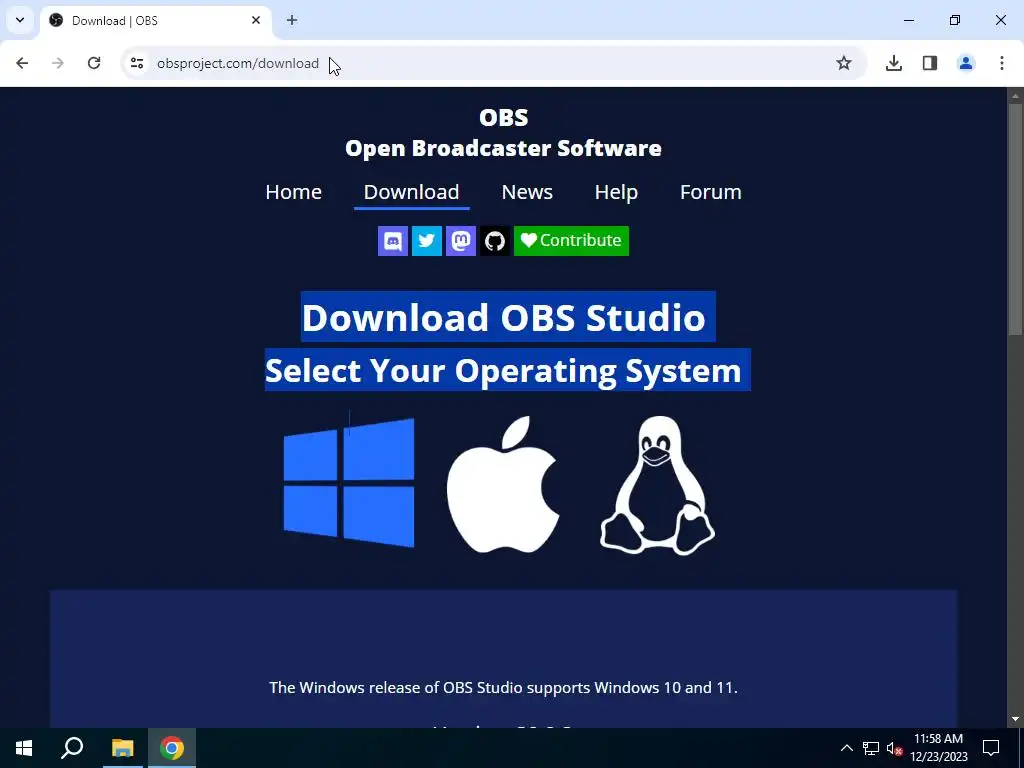1024x768 pixels.
Task: Click the OBS site title
Action: point(503,133)
